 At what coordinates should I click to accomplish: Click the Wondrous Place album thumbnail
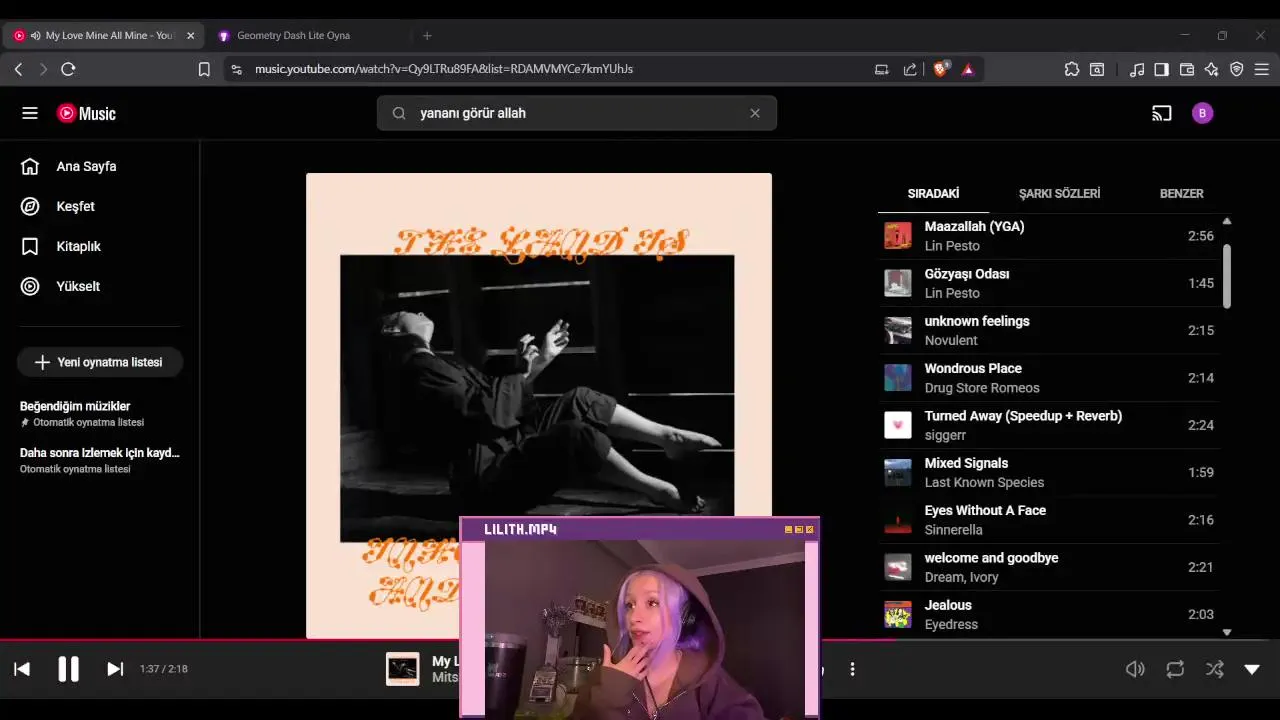click(x=898, y=378)
